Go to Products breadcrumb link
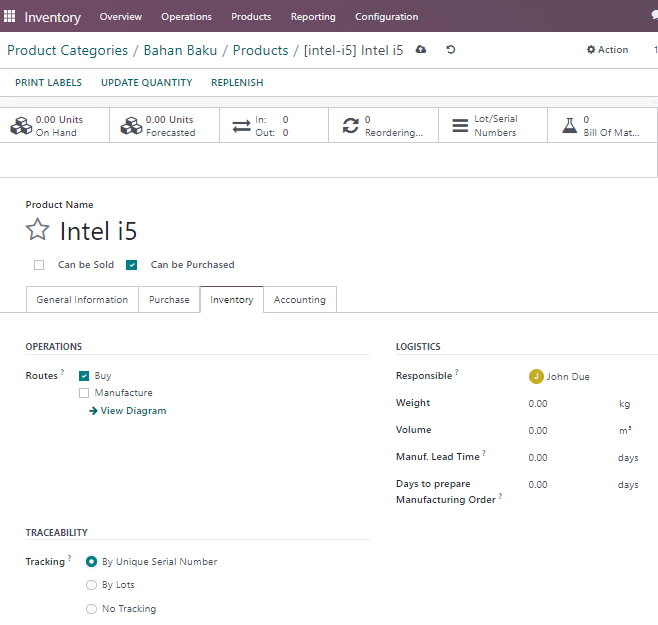The image size is (658, 625). [x=261, y=50]
